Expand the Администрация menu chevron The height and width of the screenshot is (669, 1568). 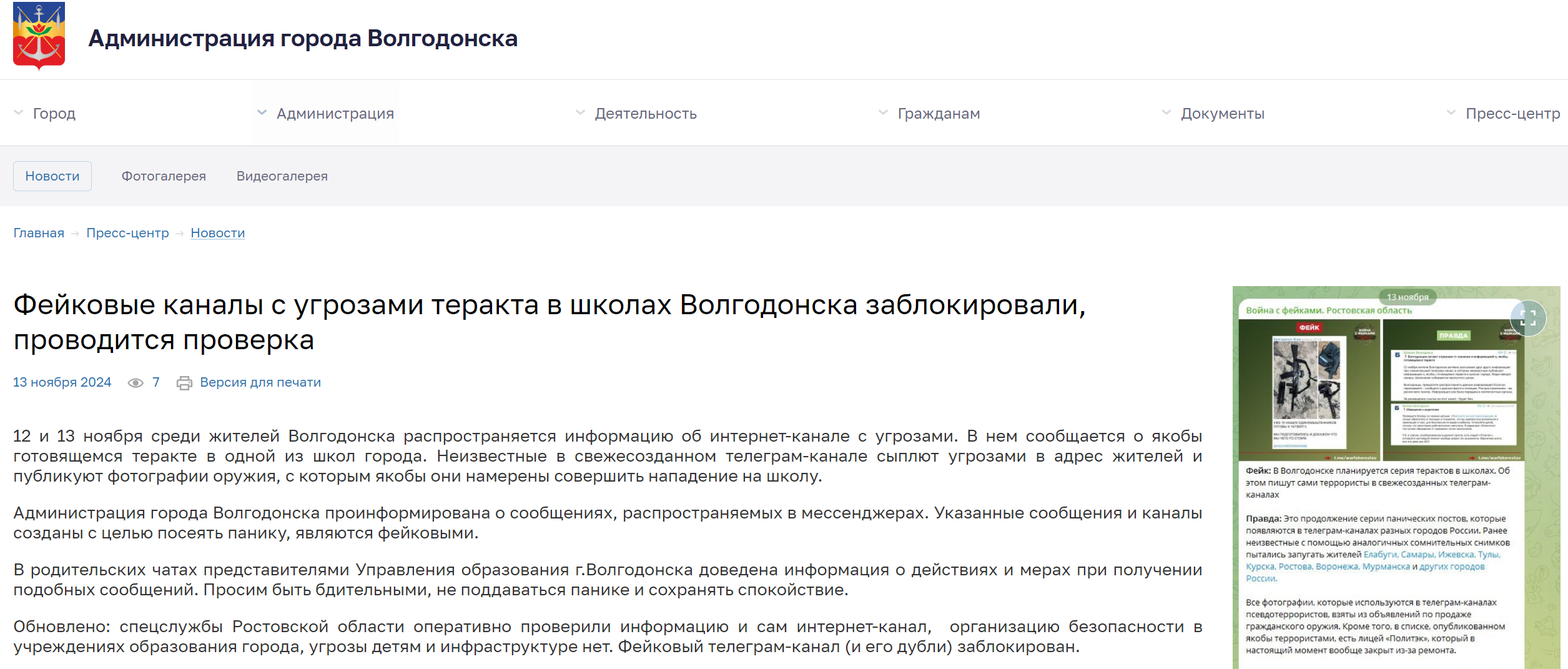[x=262, y=112]
